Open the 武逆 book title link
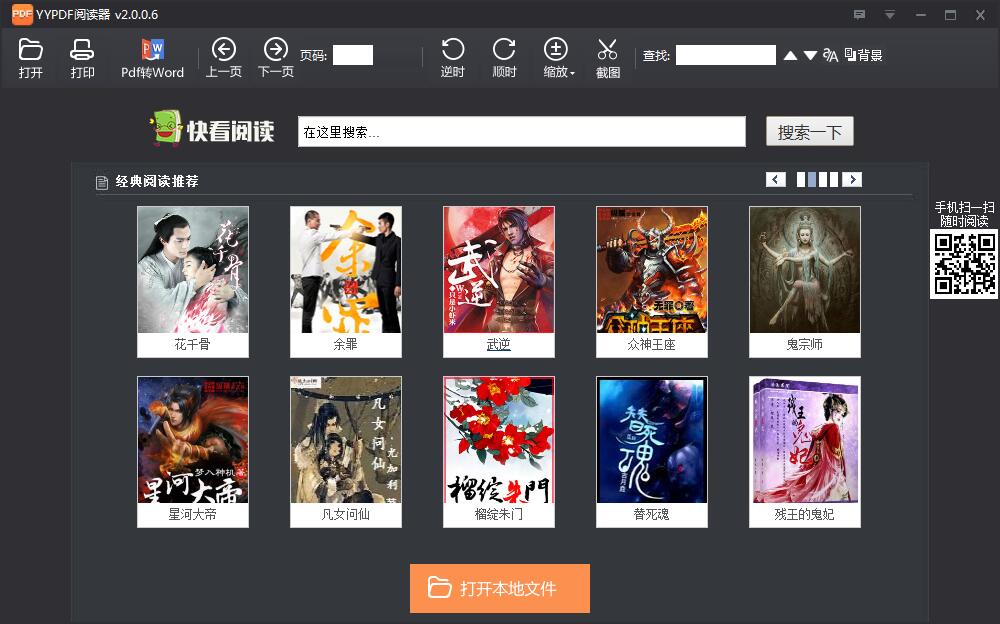1000x624 pixels. pos(498,345)
